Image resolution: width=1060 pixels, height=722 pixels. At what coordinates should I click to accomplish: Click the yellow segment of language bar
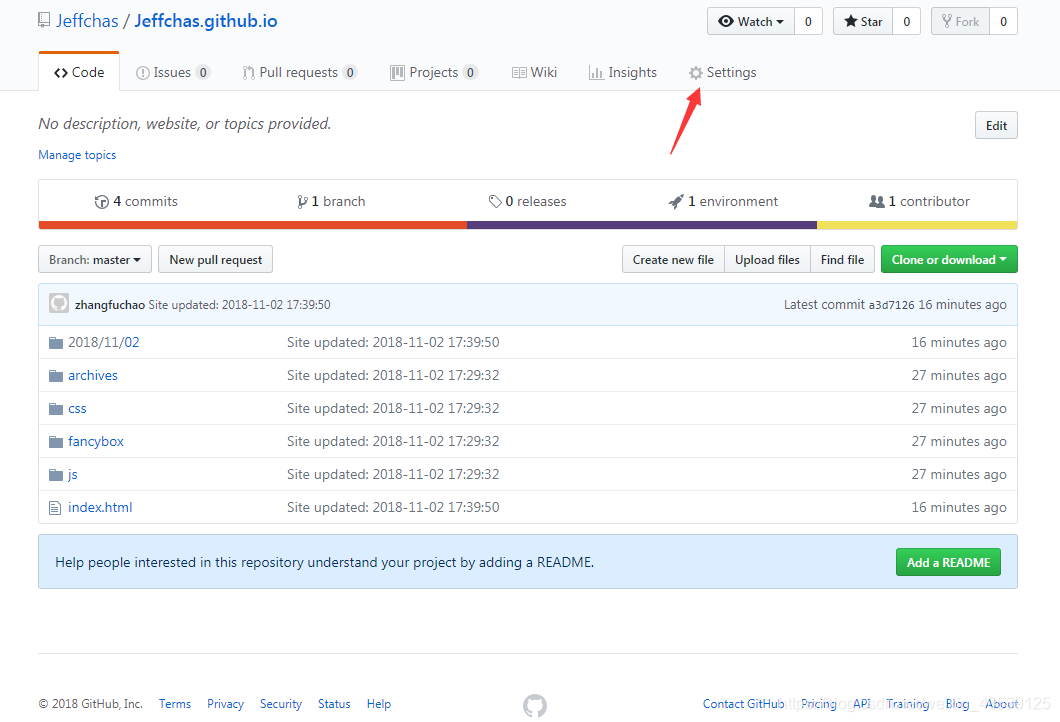(x=917, y=225)
